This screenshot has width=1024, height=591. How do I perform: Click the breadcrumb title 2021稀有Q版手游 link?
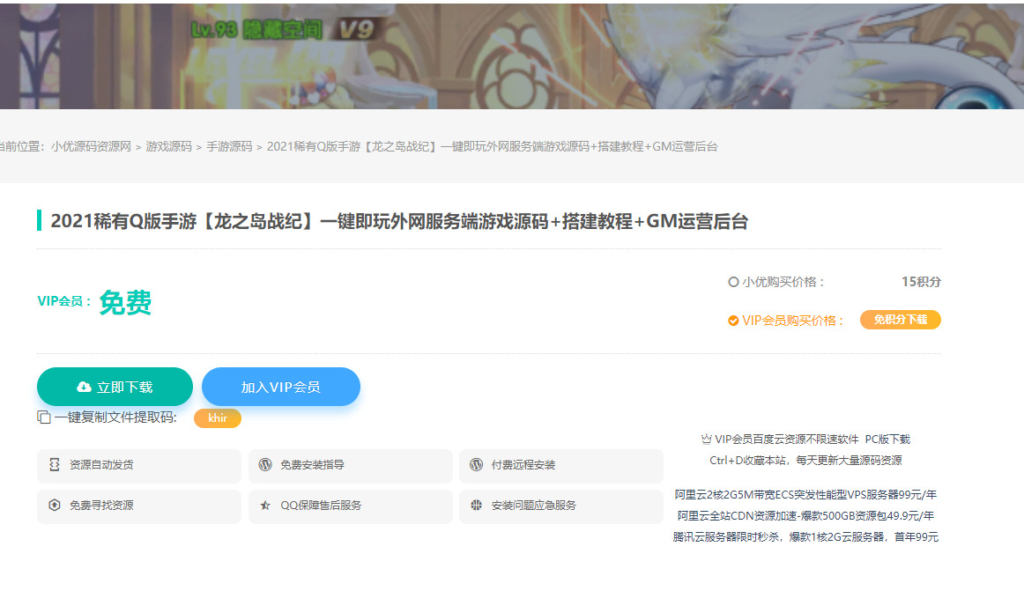point(492,146)
